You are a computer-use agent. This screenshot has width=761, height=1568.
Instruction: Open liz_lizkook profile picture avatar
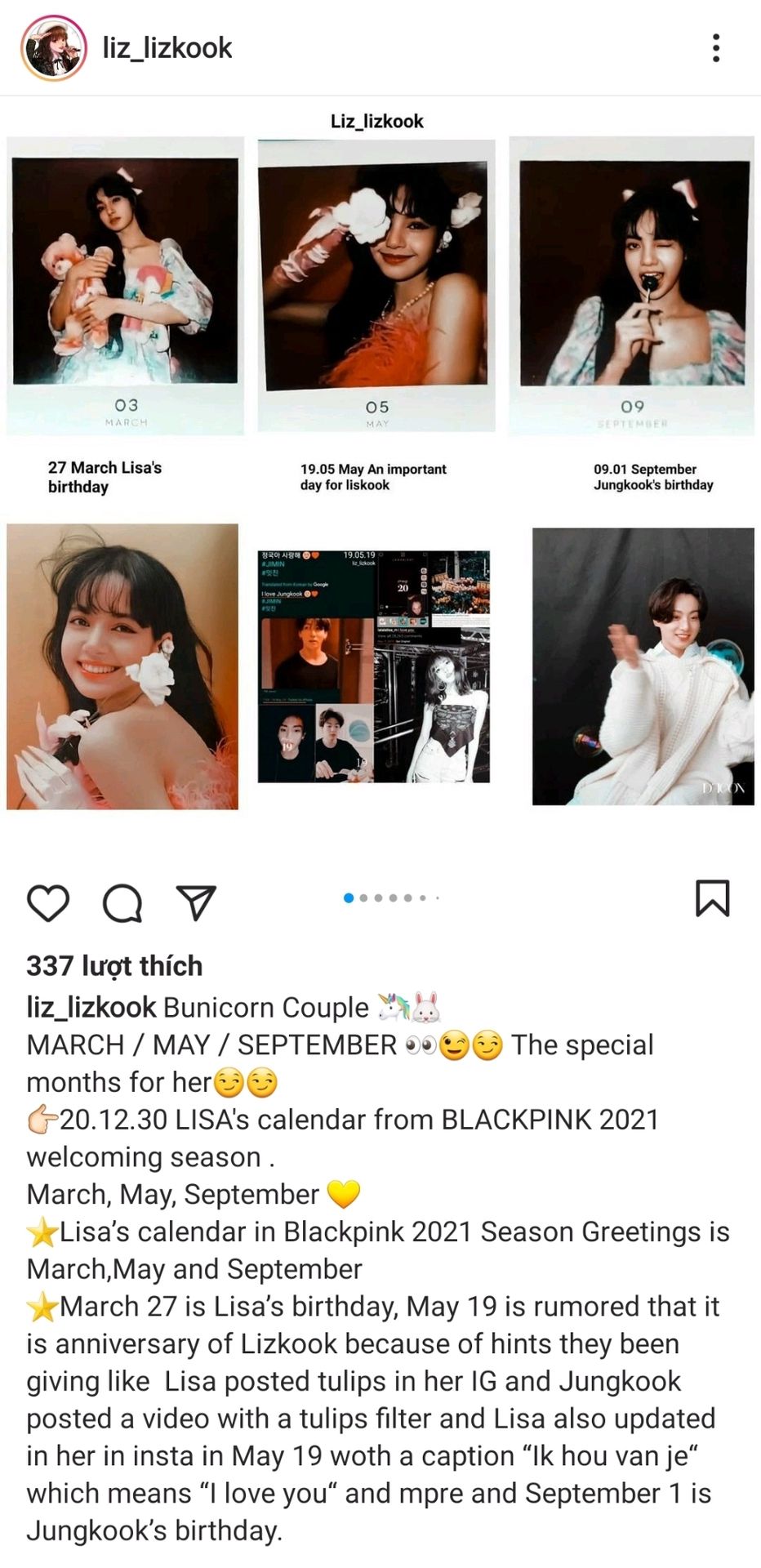point(54,48)
